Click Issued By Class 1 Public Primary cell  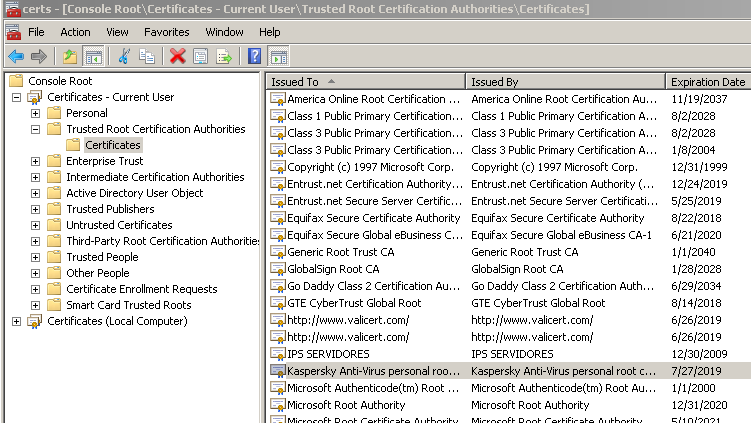pyautogui.click(x=564, y=116)
